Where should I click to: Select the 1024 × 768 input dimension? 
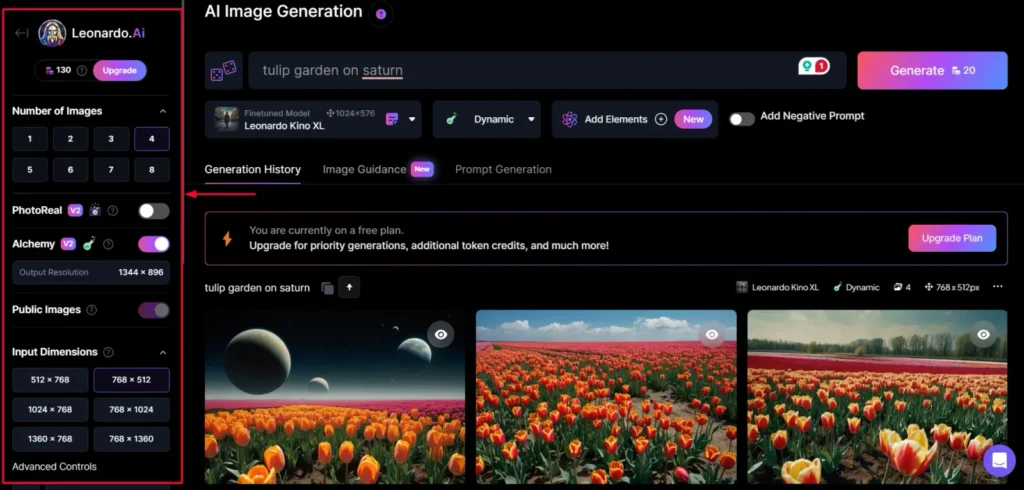pyautogui.click(x=50, y=409)
